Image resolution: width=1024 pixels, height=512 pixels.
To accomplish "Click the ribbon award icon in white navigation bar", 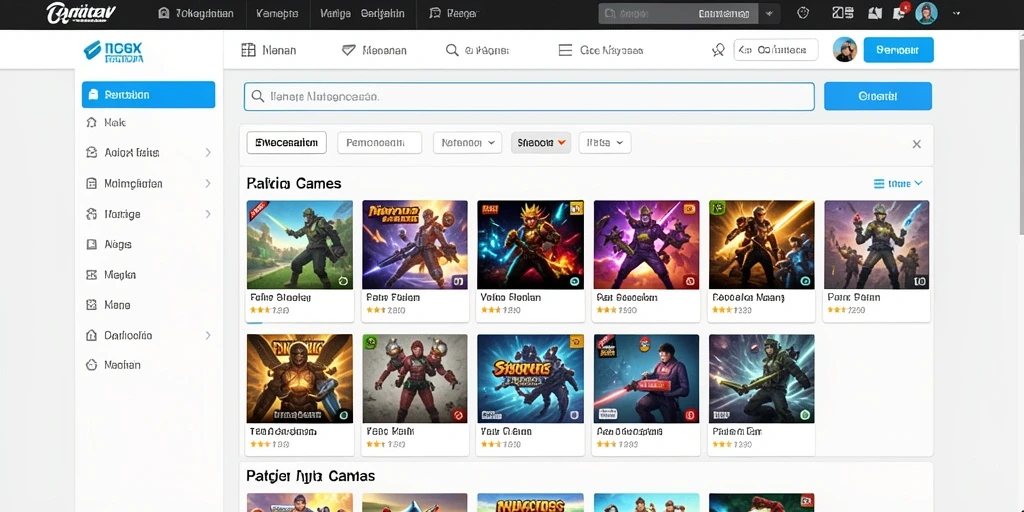I will pos(718,50).
